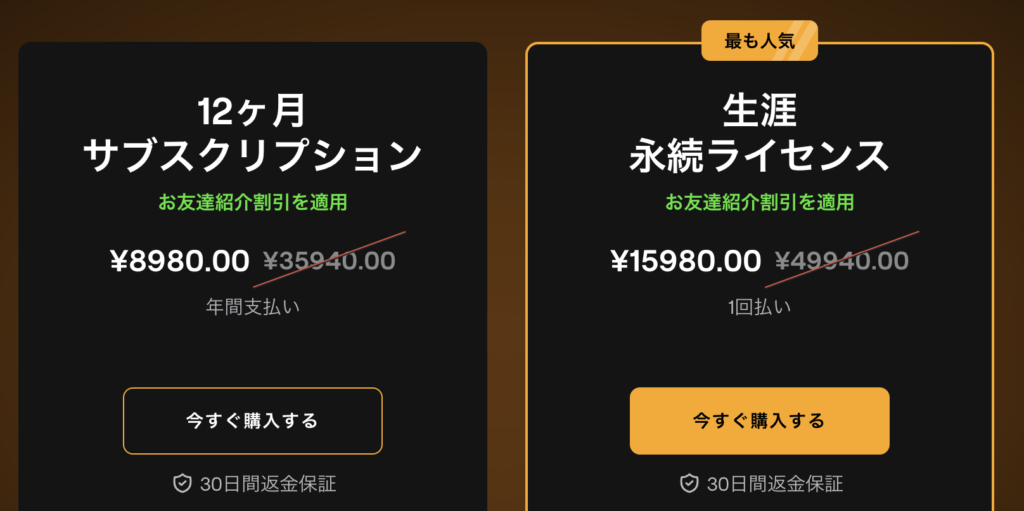Click the 年間支払い label
Image resolution: width=1024 pixels, height=511 pixels.
(252, 307)
